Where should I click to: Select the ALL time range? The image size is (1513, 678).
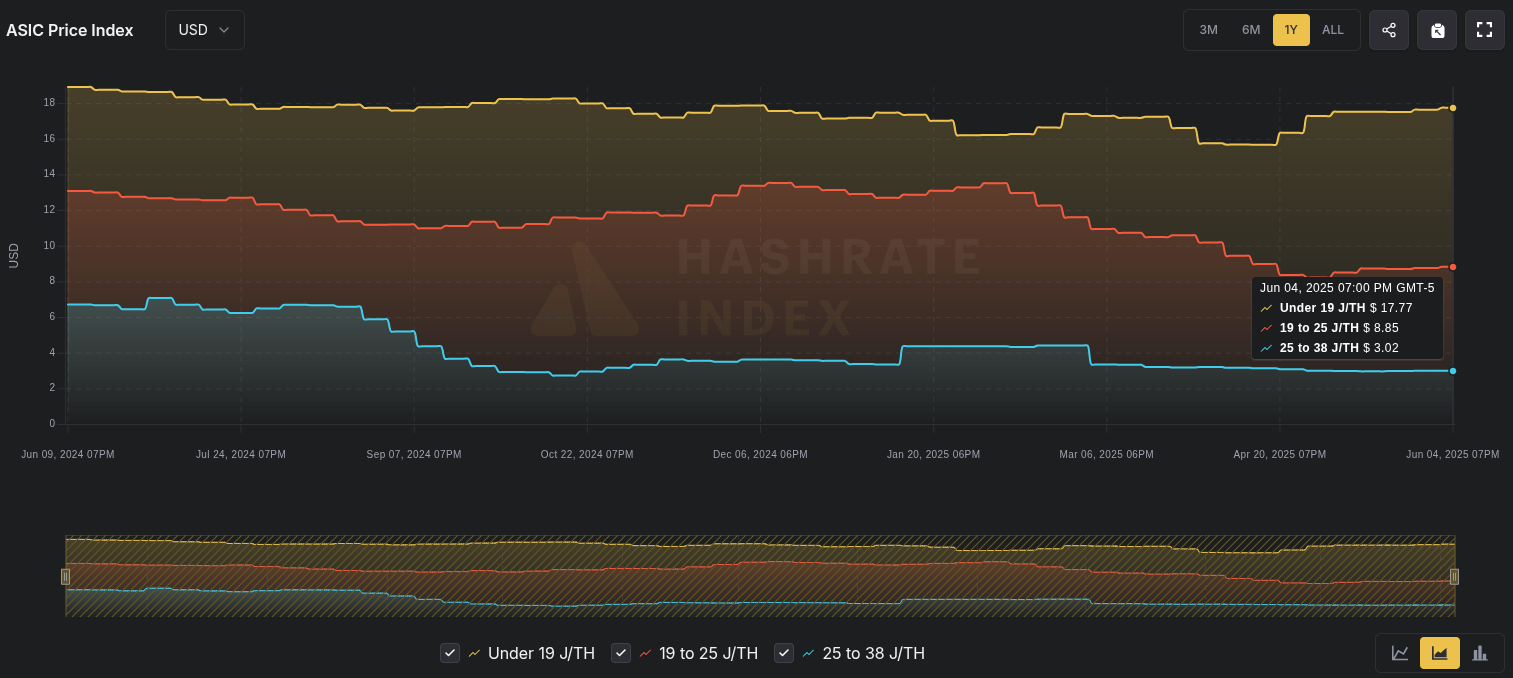pyautogui.click(x=1333, y=30)
